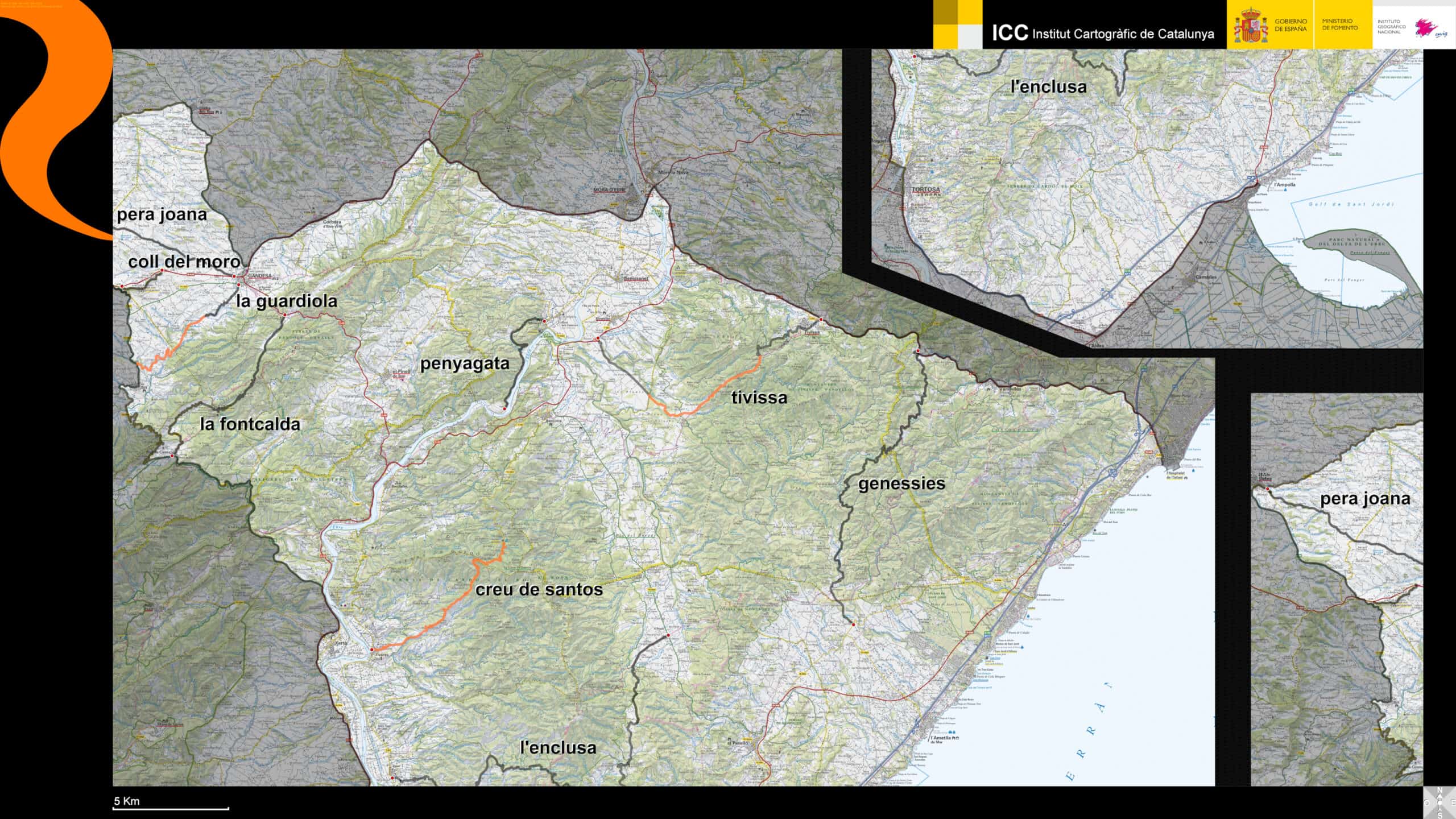
Task: Select the 'penyagata' map label
Action: (464, 364)
